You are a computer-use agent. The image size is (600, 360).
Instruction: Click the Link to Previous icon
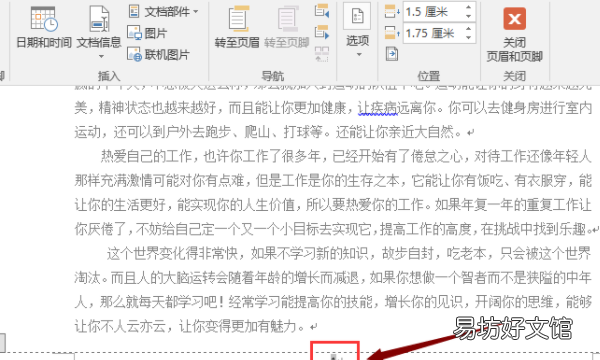322,54
